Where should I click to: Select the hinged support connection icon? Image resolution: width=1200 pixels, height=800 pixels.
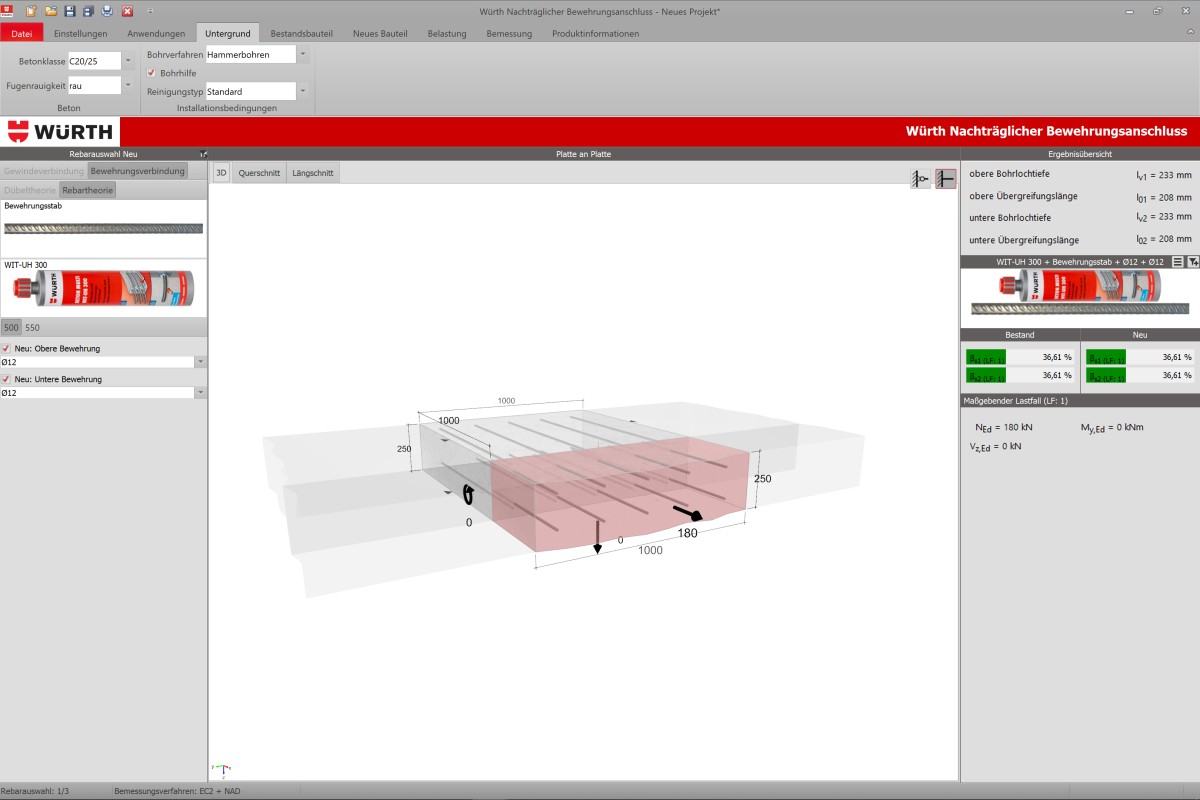(x=921, y=179)
